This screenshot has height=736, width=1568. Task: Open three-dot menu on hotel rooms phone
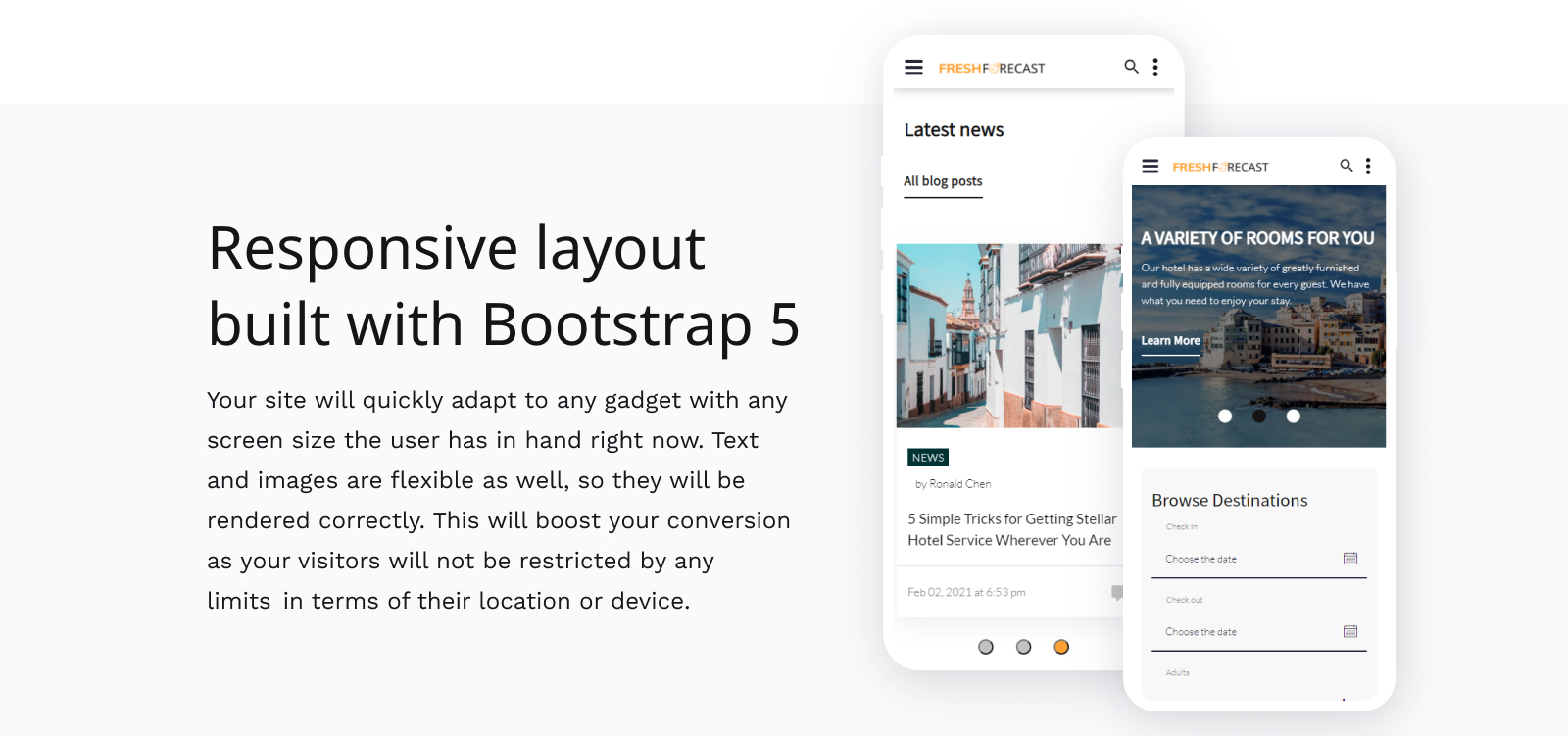(1368, 167)
